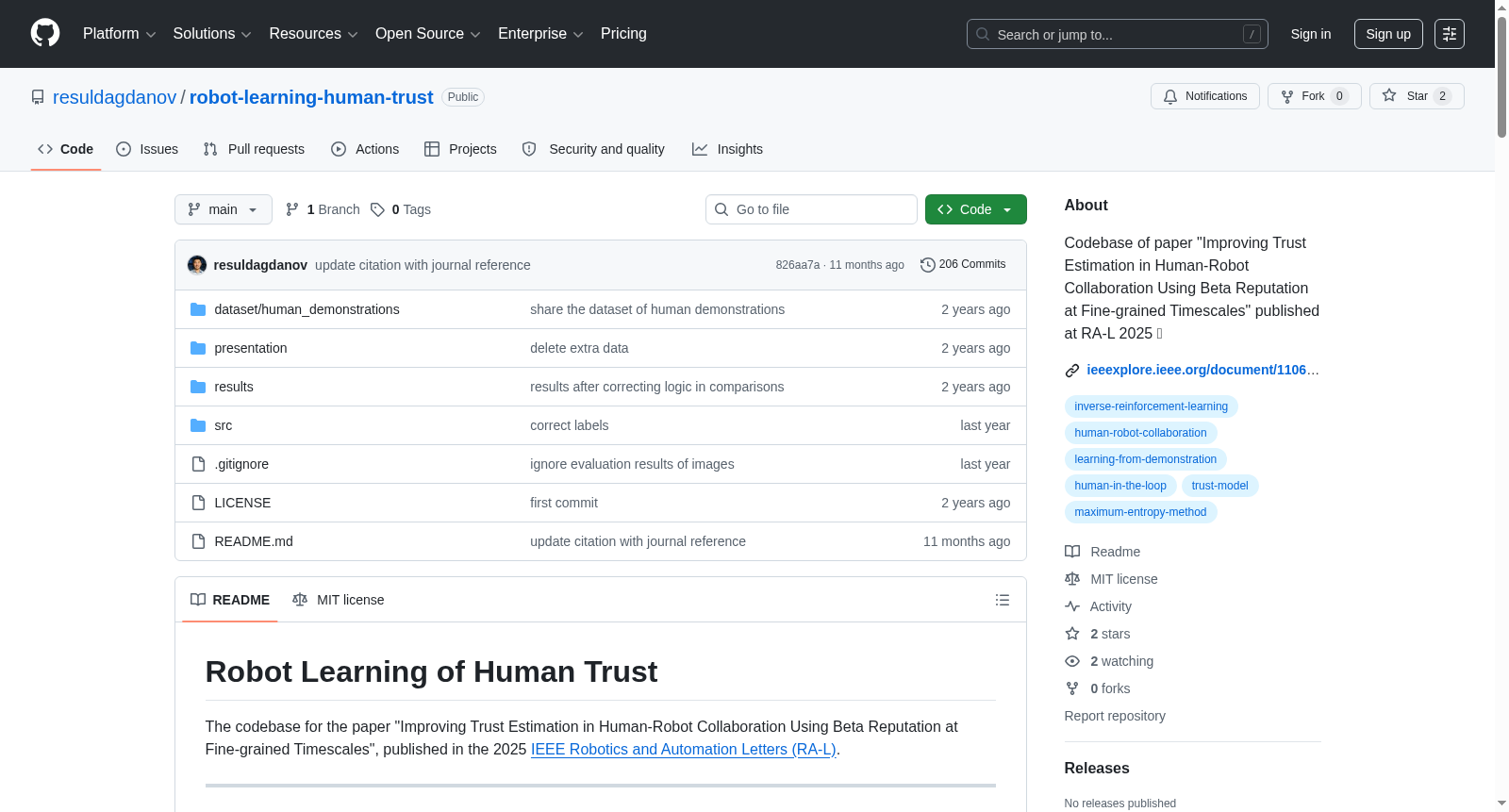Switch to Pull requests tab
Image resolution: width=1509 pixels, height=812 pixels.
point(254,149)
